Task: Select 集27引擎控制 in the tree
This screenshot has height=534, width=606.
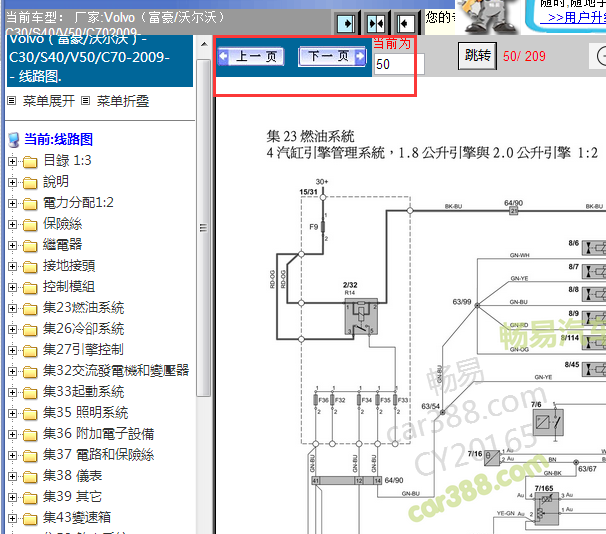Action: pyautogui.click(x=83, y=350)
